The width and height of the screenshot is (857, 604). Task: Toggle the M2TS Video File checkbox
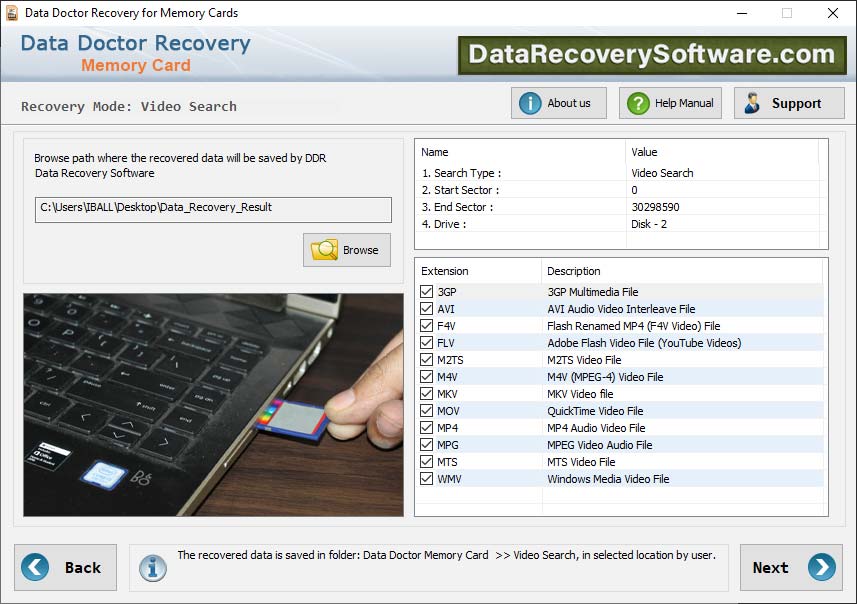[x=425, y=359]
